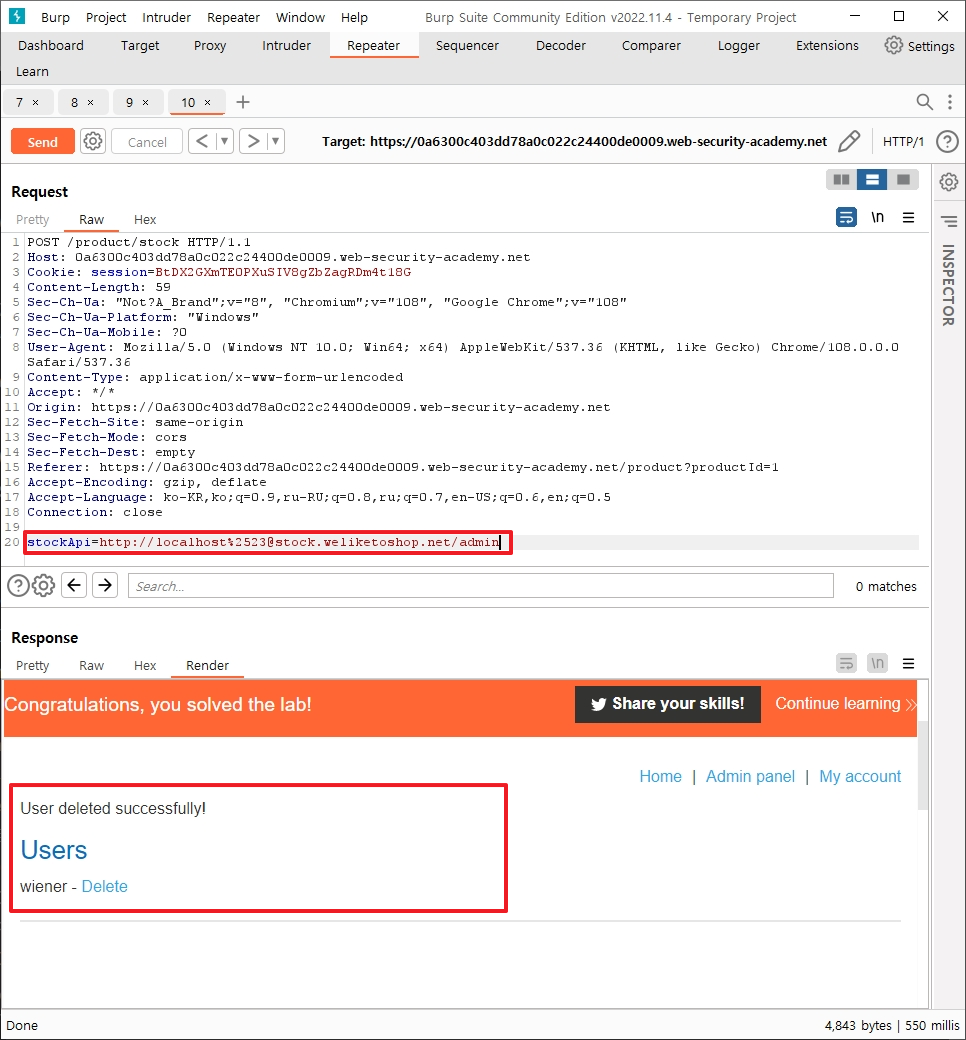Edit target with the pencil icon
Viewport: 966px width, 1040px height.
(x=849, y=141)
